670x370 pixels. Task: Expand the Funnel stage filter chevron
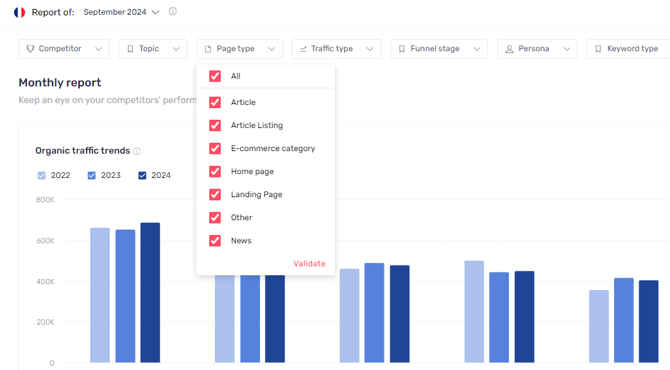(x=476, y=49)
